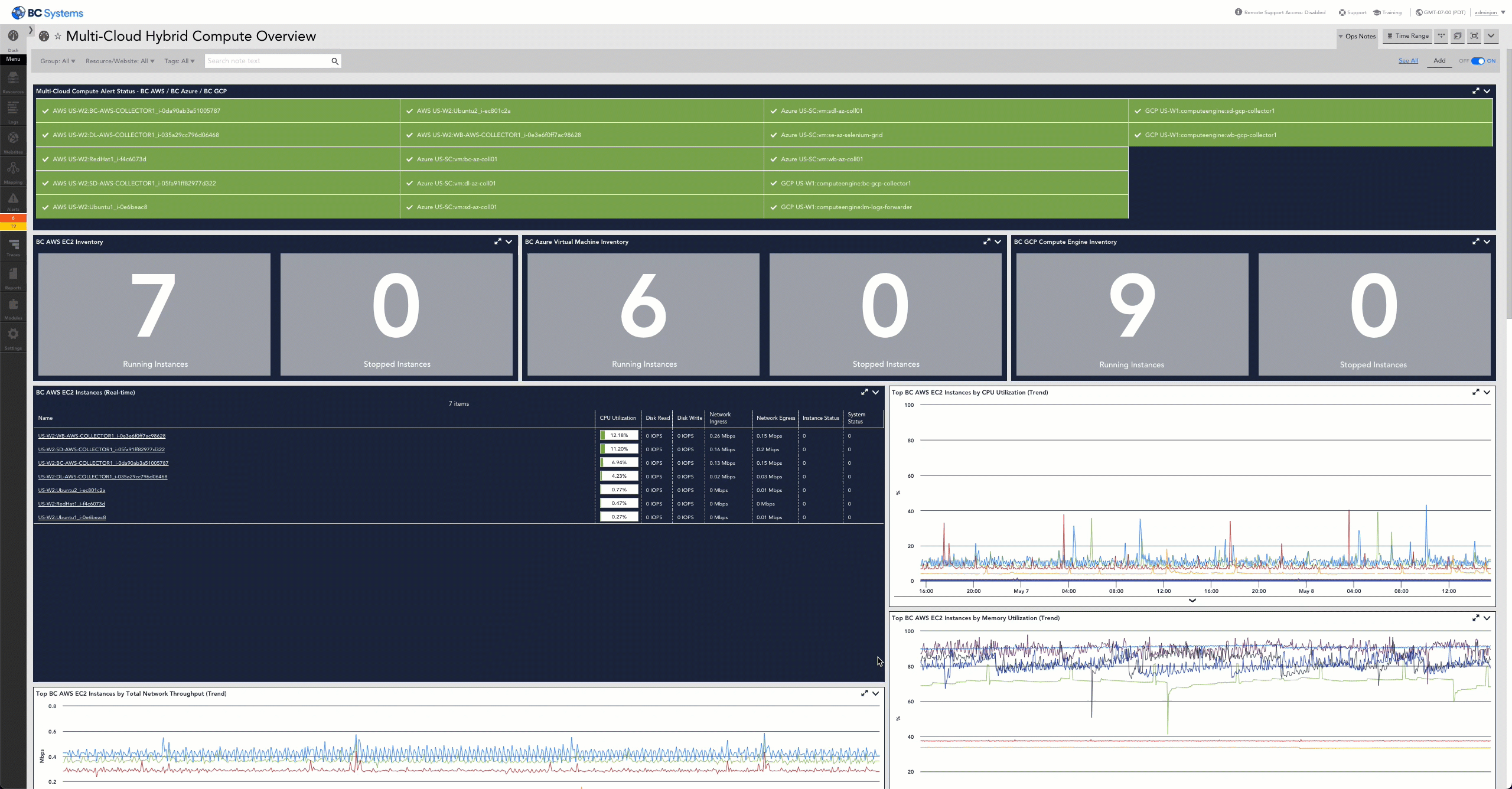Image resolution: width=1512 pixels, height=789 pixels.
Task: Open US-W2:WB-AWS-COLLECTOR1 instance link
Action: tap(102, 436)
